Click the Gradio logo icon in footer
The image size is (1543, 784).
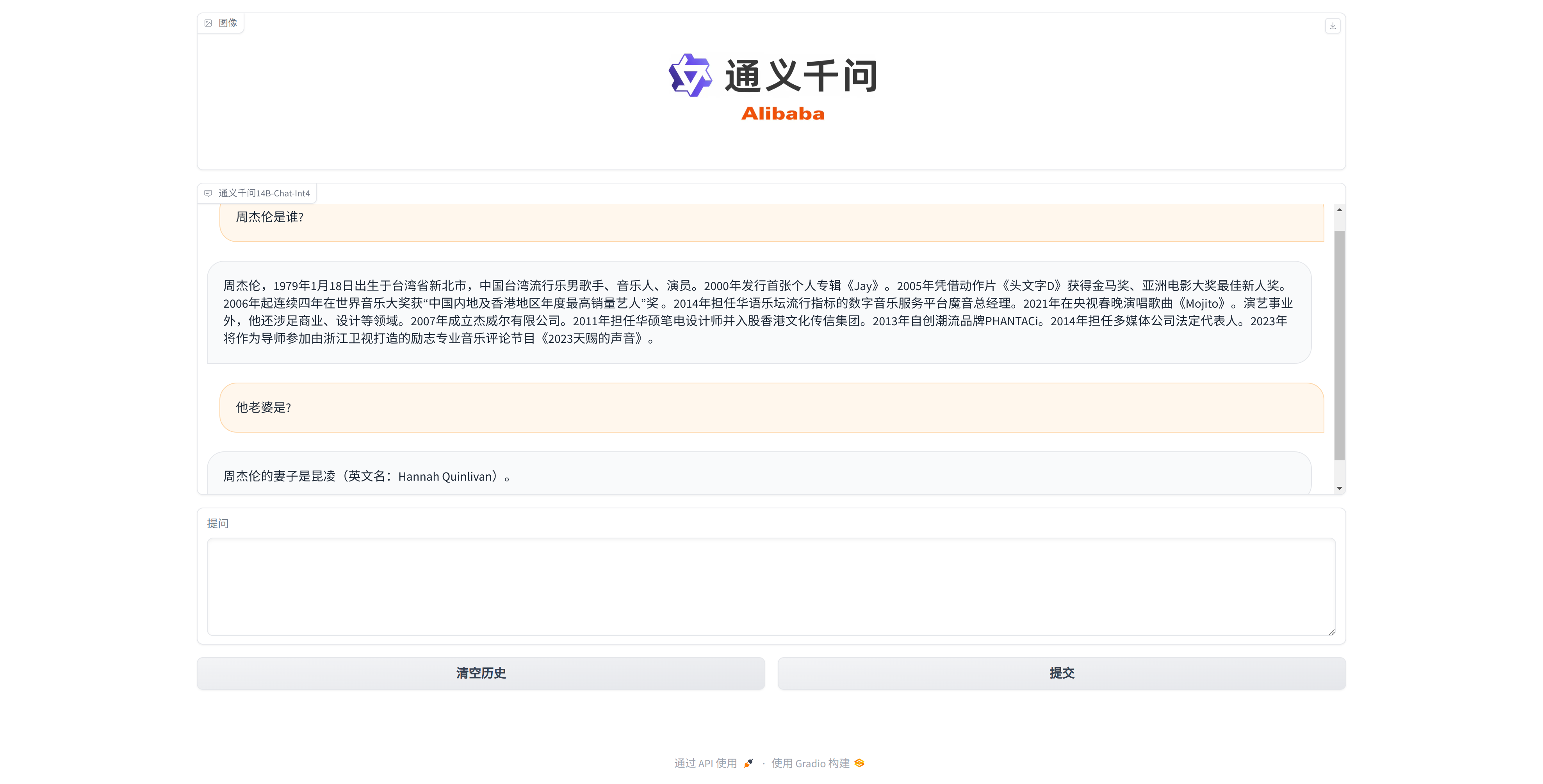(860, 763)
